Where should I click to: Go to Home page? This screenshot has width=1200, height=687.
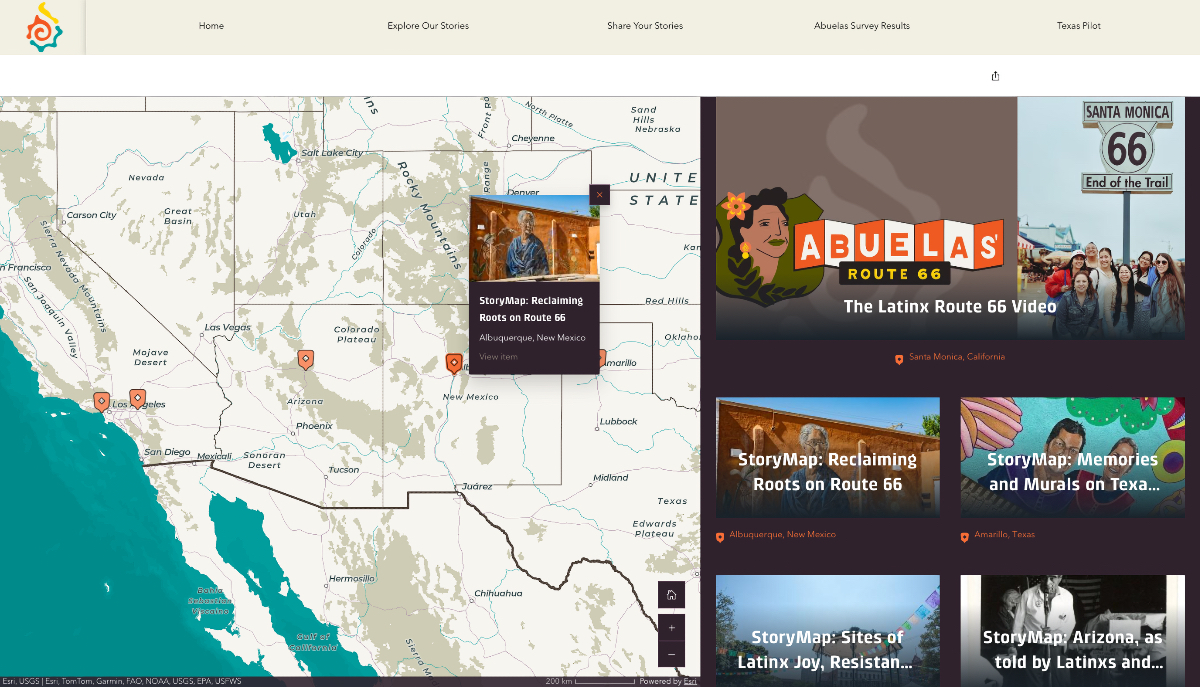[211, 26]
